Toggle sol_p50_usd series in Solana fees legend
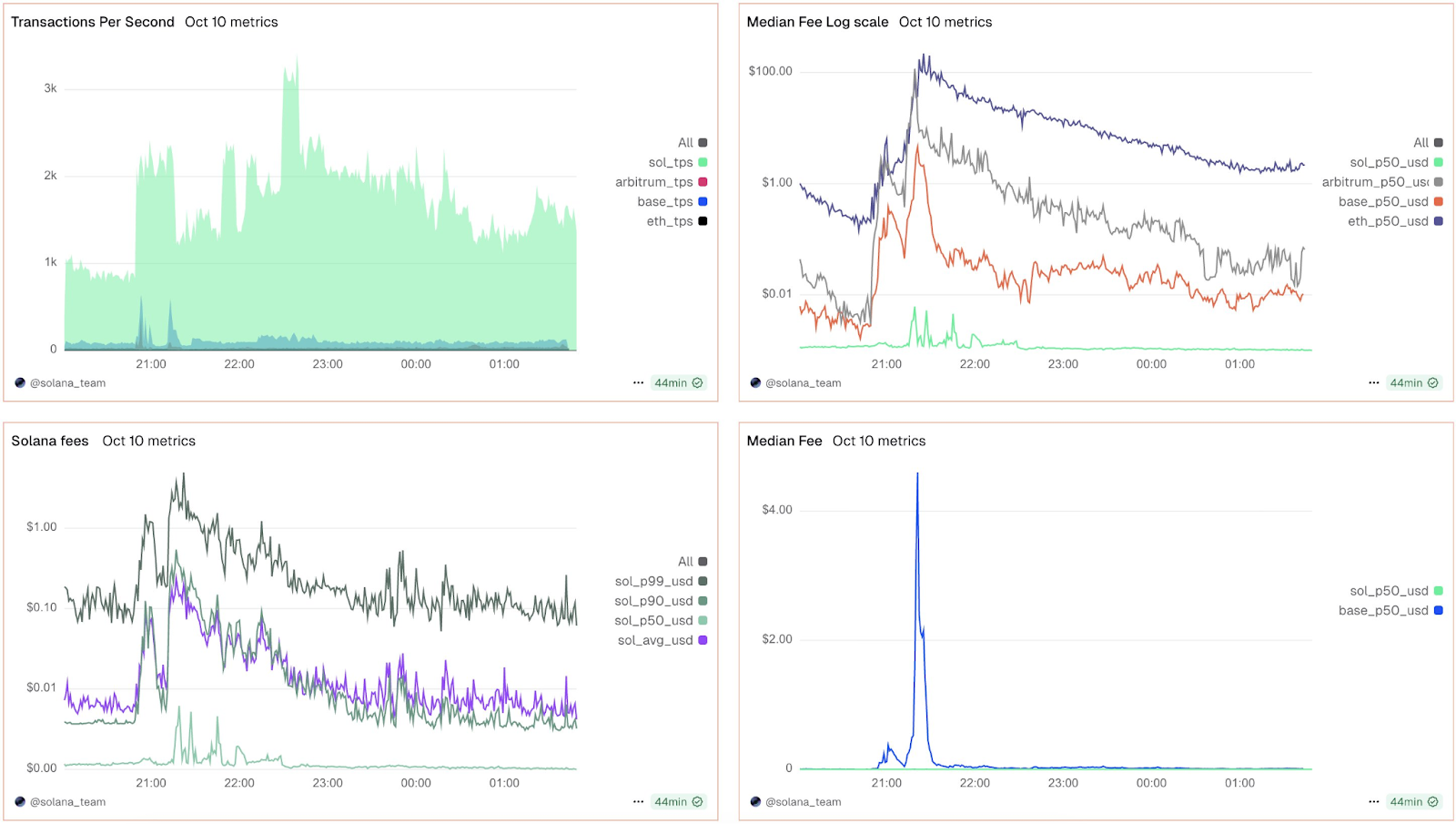Screen dimensions: 1456x824 [x=661, y=621]
